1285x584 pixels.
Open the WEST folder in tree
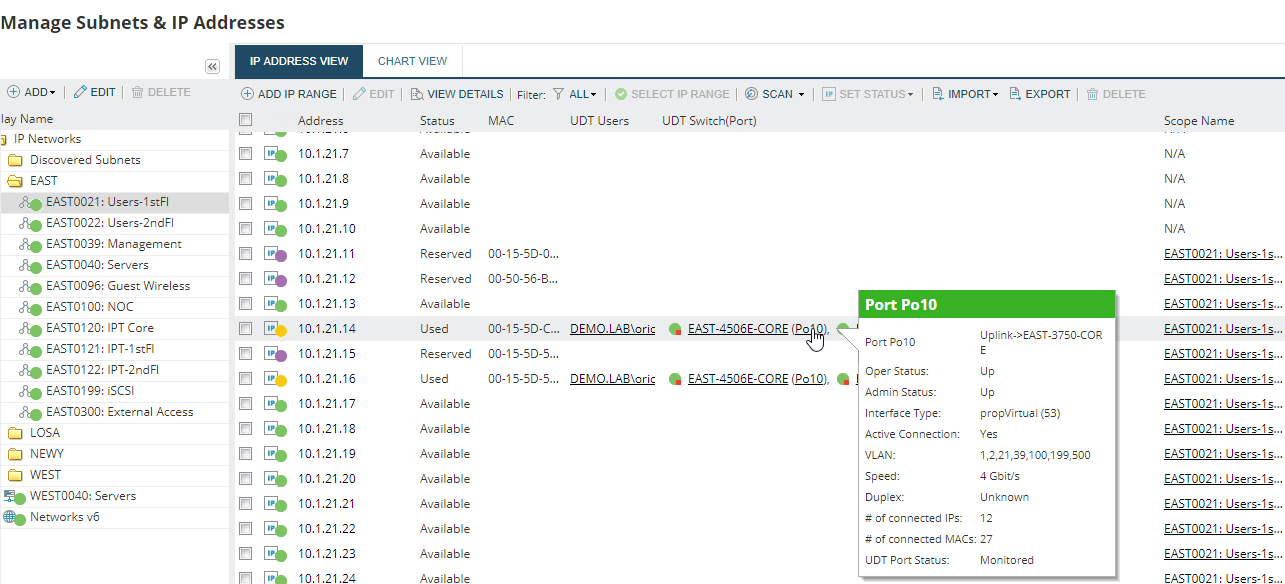tap(45, 475)
